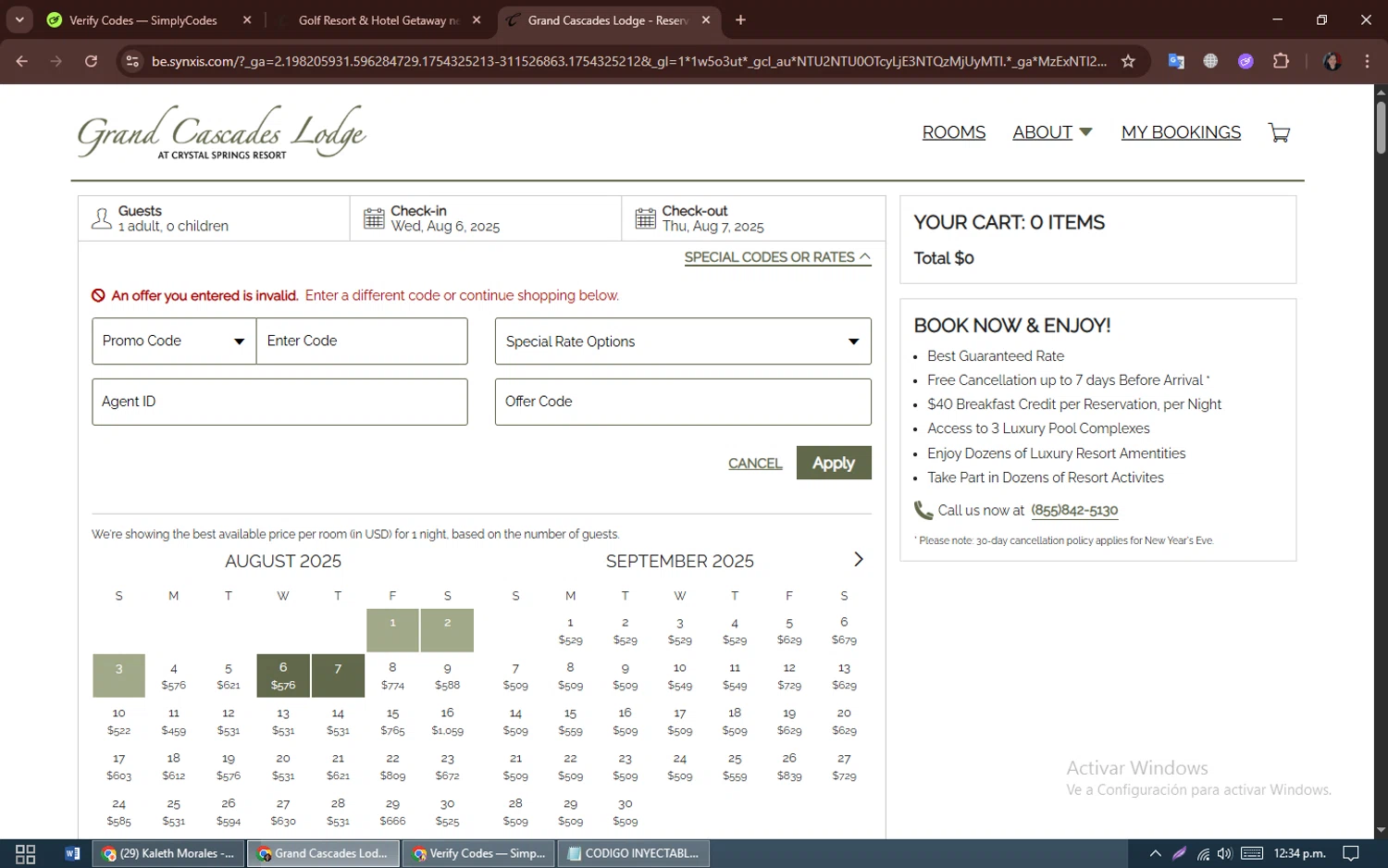Reload the page with refresh icon
1388x868 pixels.
point(91,61)
